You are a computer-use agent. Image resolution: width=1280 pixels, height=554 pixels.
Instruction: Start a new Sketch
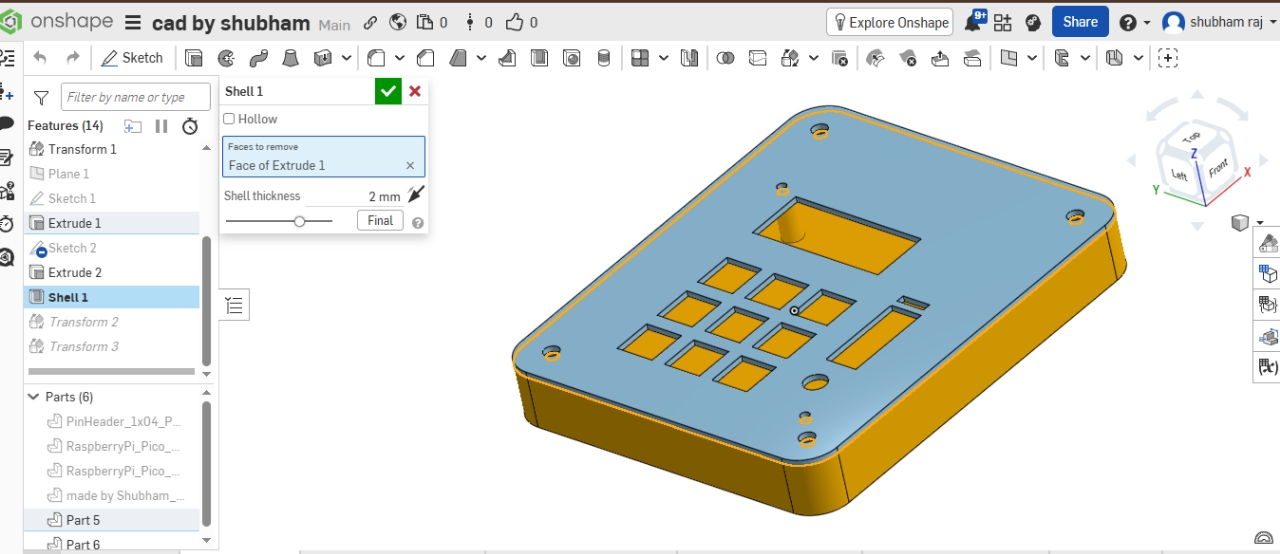click(132, 58)
